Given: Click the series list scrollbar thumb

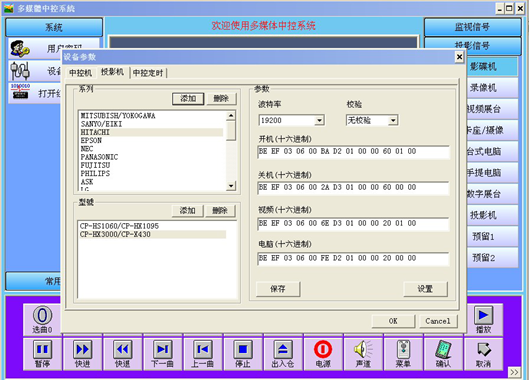Looking at the screenshot, I should point(231,131).
